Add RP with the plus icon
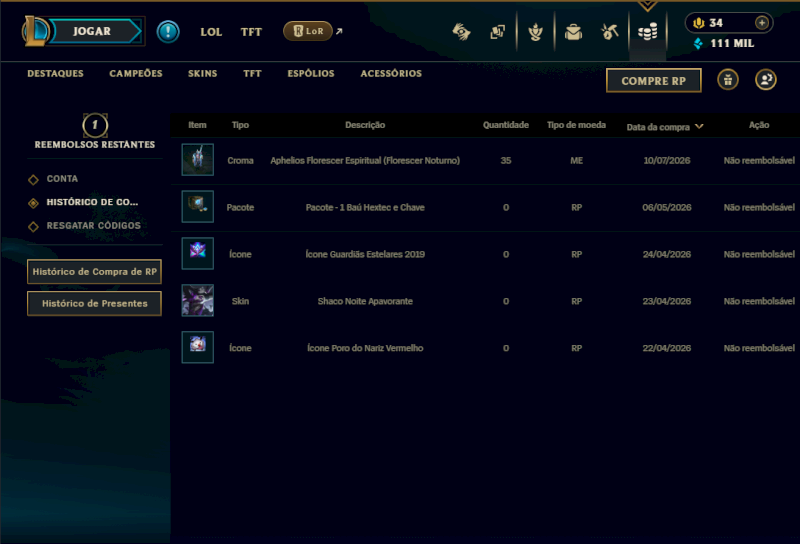The width and height of the screenshot is (800, 544). tap(762, 23)
